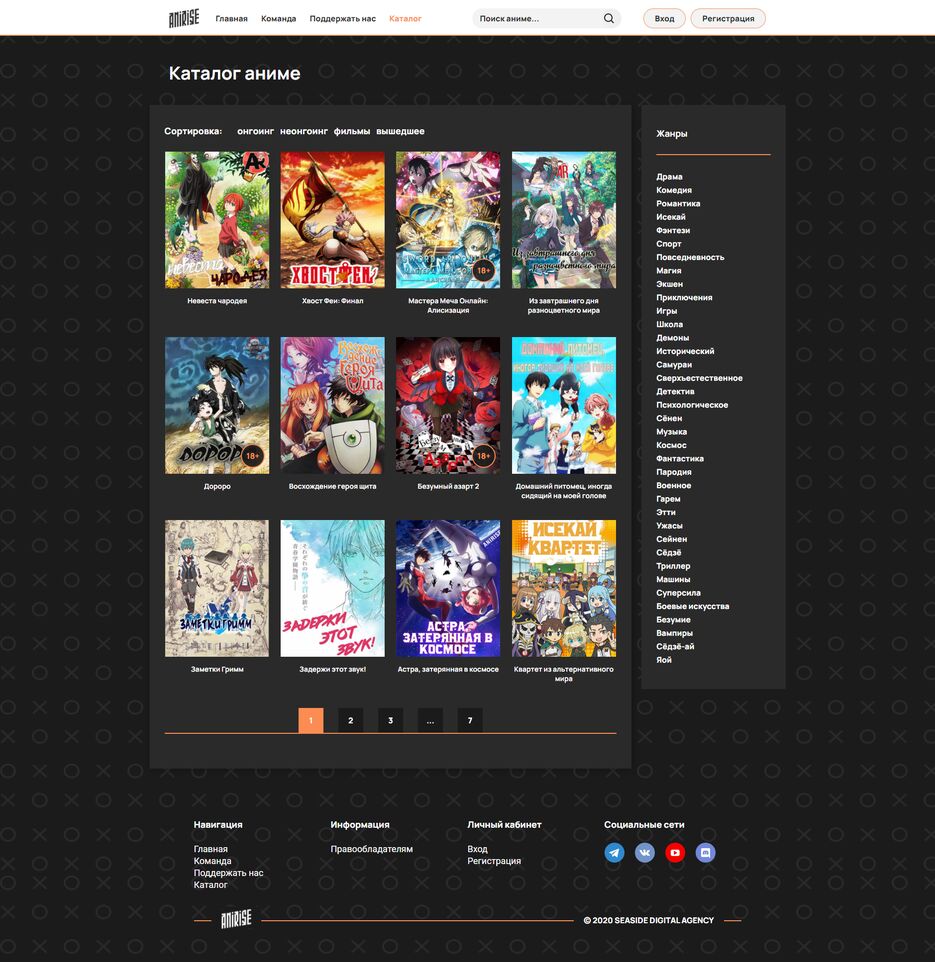Click the search magnifier icon
This screenshot has height=962, width=935.
click(607, 18)
